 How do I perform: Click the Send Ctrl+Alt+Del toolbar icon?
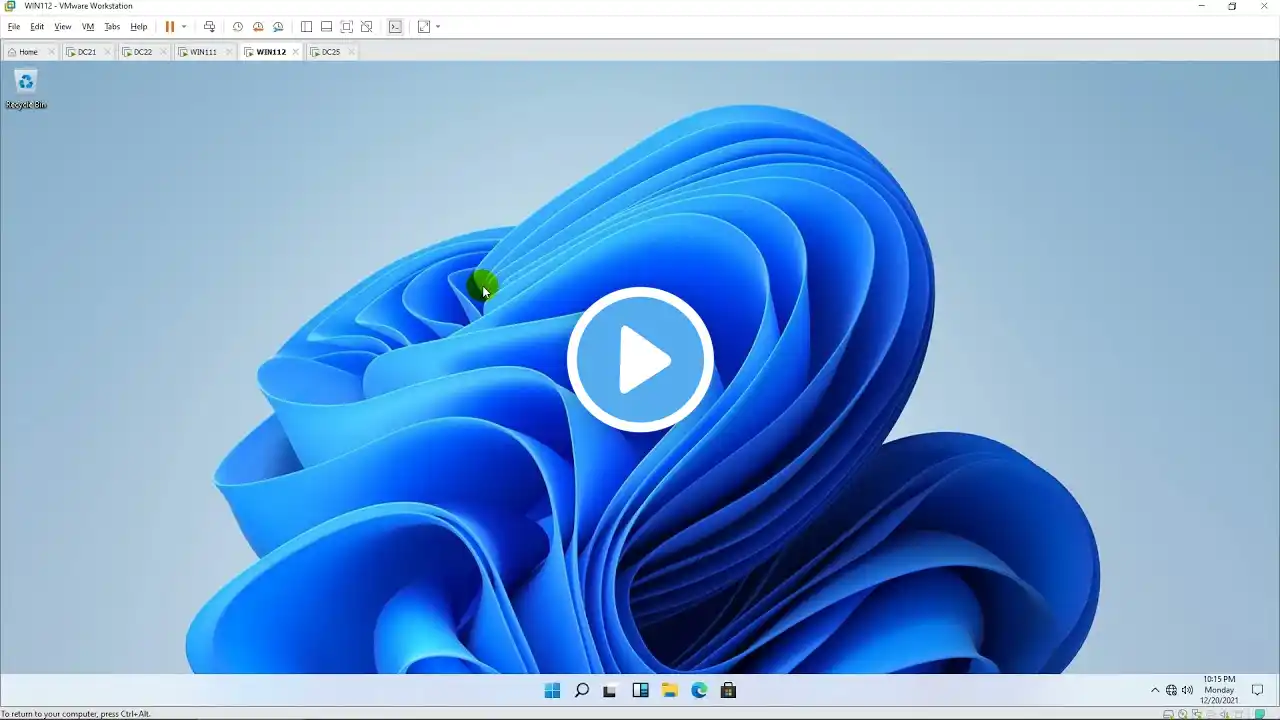(209, 27)
